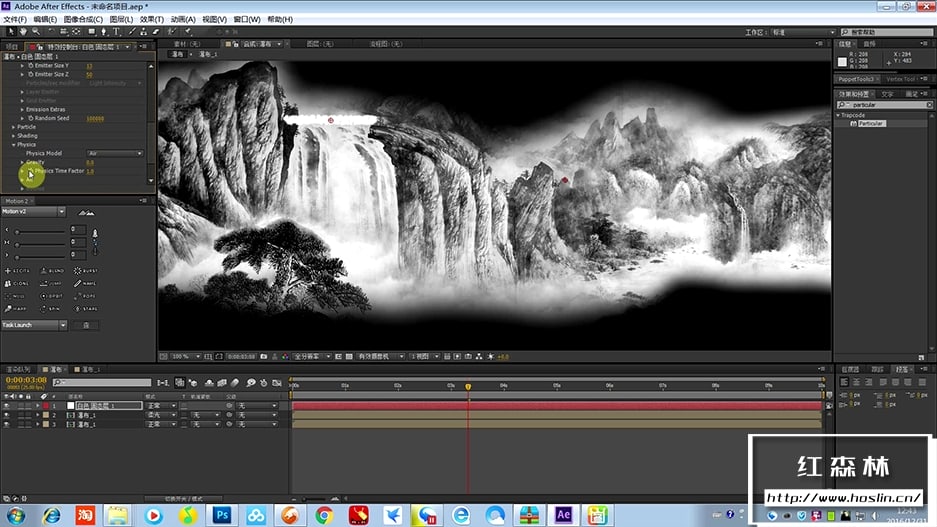Select the Hand tool

coord(23,32)
